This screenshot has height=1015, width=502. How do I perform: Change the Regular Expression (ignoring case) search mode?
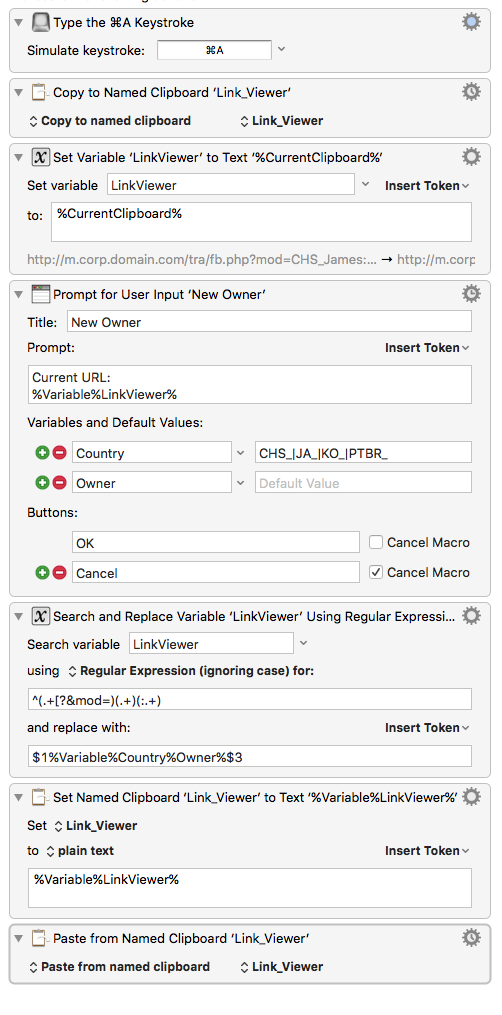191,671
